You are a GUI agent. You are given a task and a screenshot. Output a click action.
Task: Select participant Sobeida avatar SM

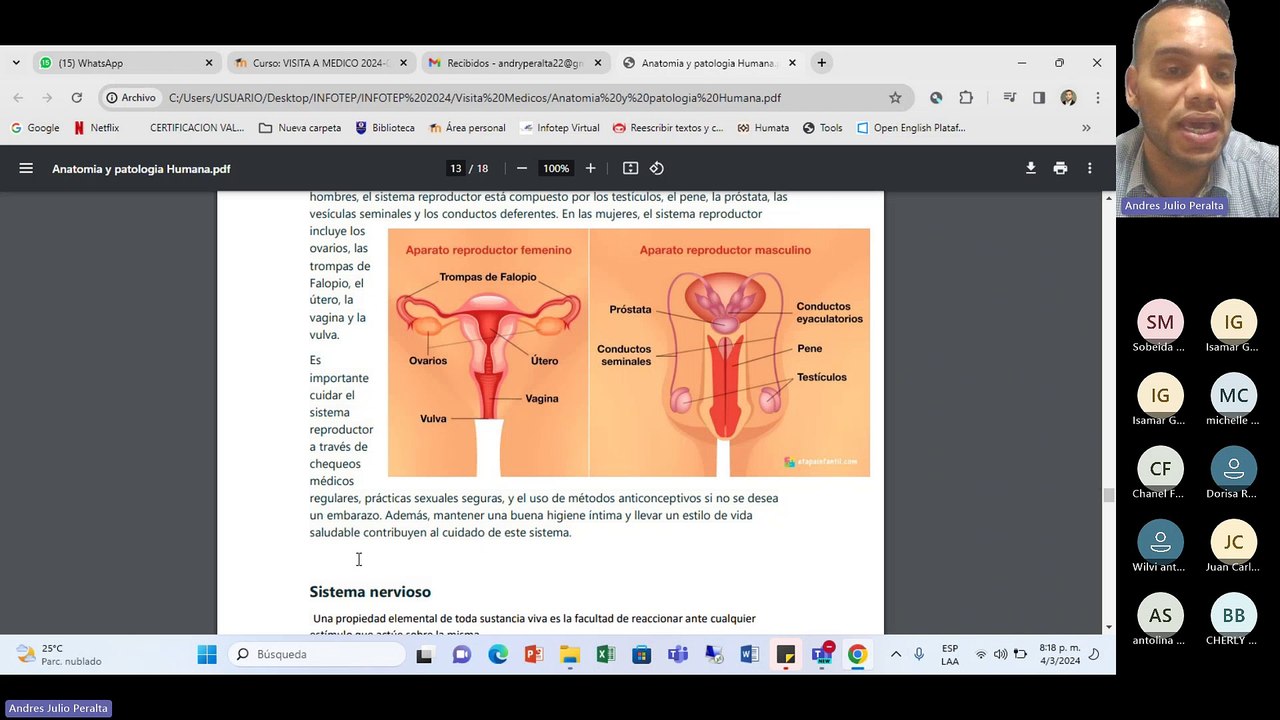[1160, 322]
